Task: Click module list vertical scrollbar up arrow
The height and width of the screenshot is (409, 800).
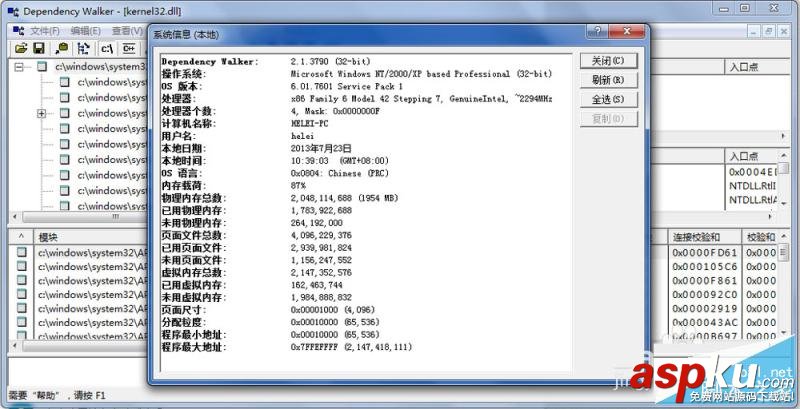Action: pos(784,236)
